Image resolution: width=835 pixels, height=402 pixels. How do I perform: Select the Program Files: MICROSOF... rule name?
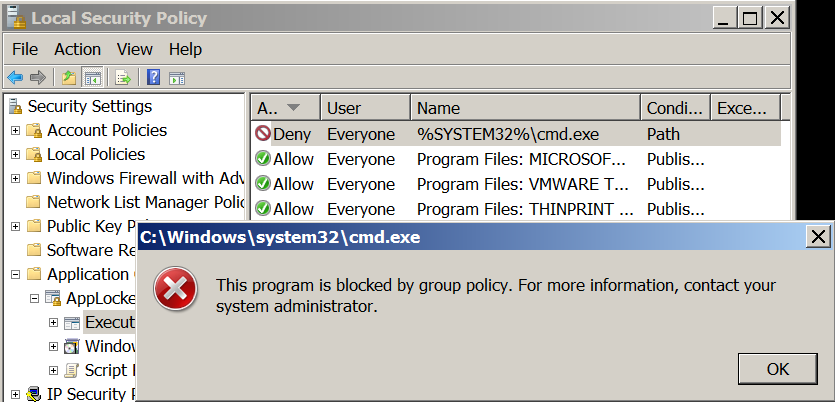pos(521,159)
